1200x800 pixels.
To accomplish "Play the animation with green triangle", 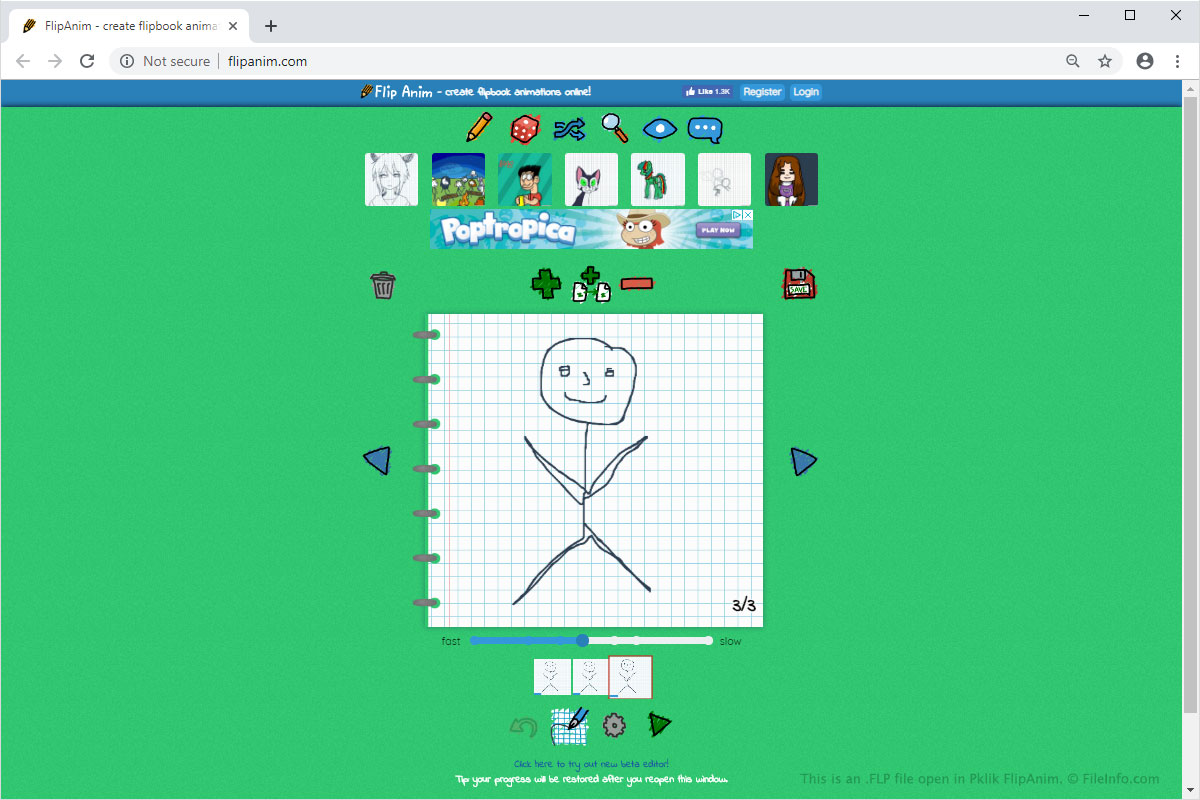I will [x=659, y=724].
